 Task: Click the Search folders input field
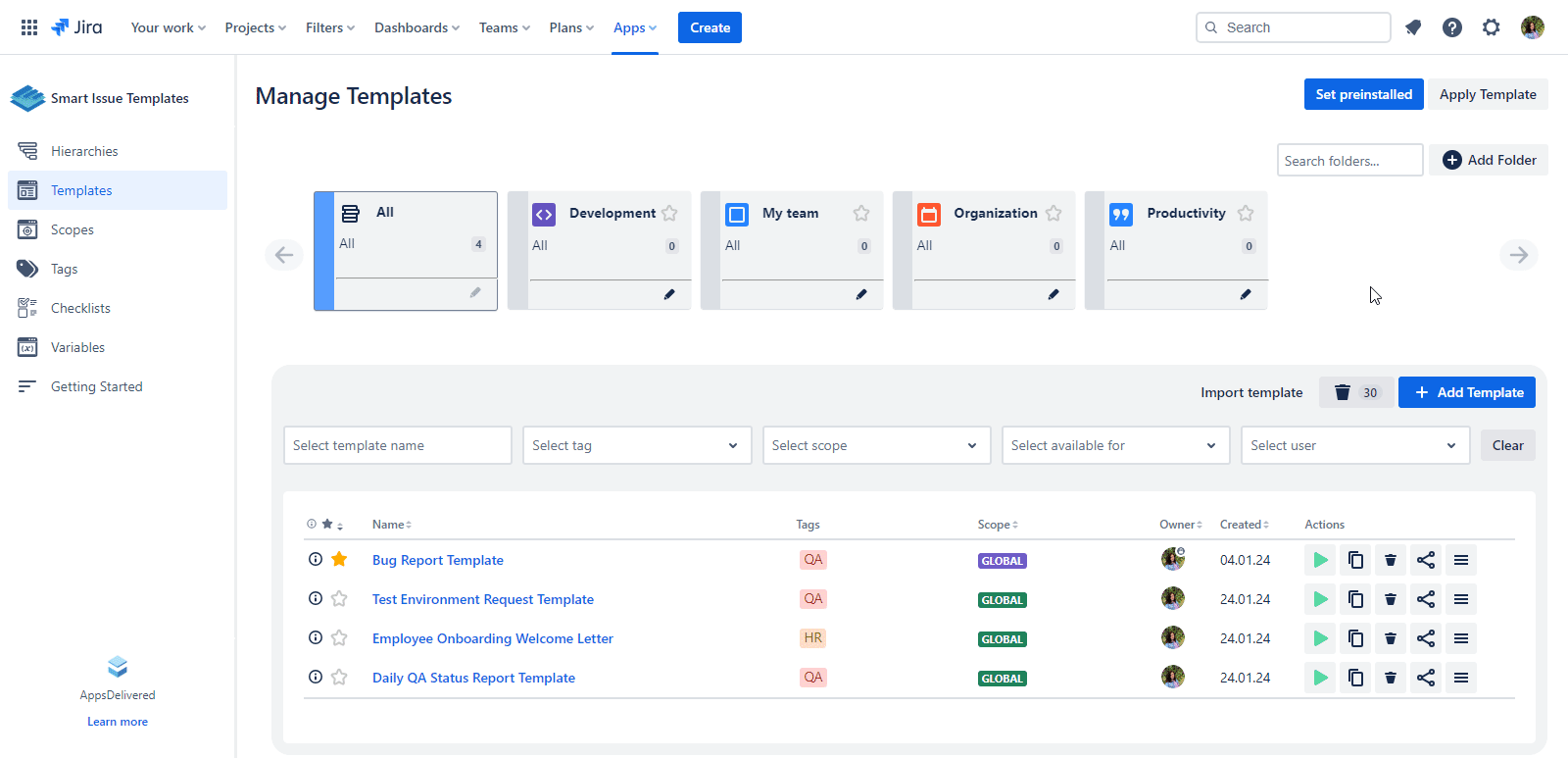click(x=1348, y=161)
